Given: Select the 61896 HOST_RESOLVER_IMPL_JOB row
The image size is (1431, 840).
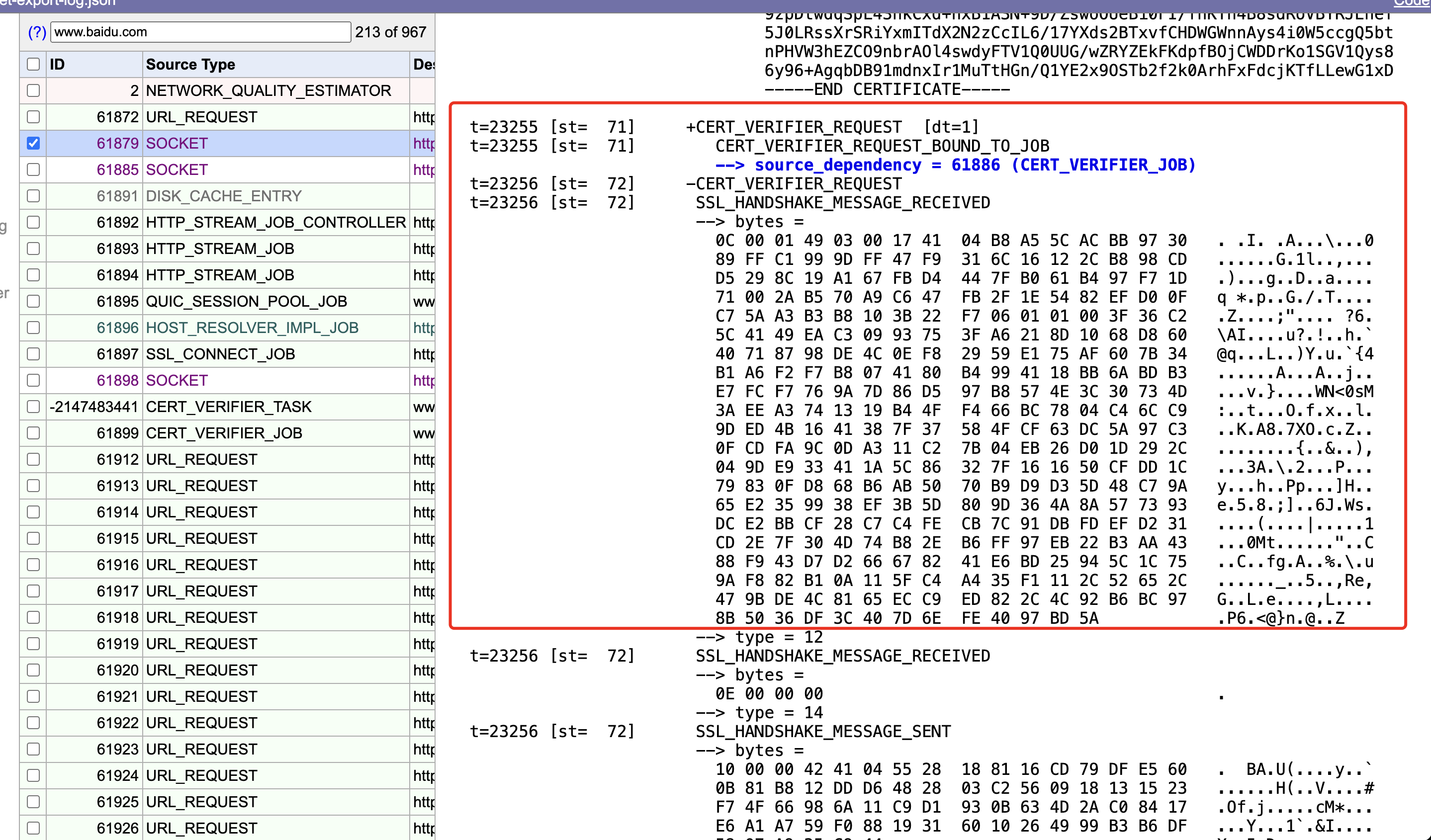Looking at the screenshot, I should click(252, 328).
